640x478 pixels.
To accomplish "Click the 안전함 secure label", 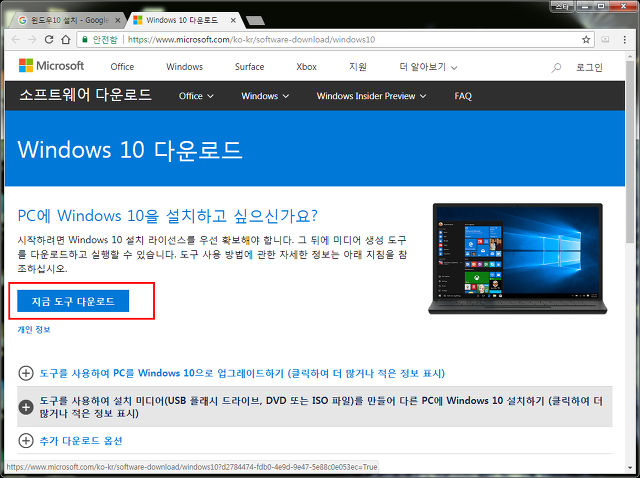I will pos(105,40).
